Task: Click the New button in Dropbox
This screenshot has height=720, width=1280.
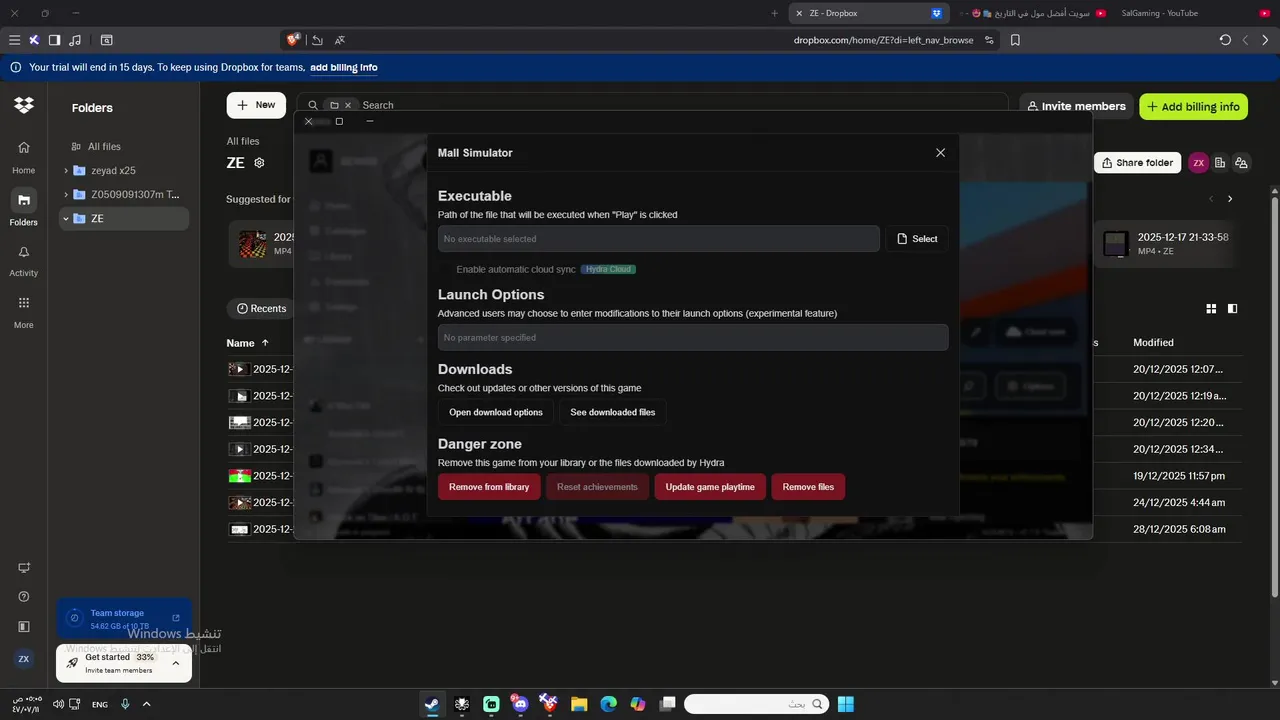Action: [256, 105]
